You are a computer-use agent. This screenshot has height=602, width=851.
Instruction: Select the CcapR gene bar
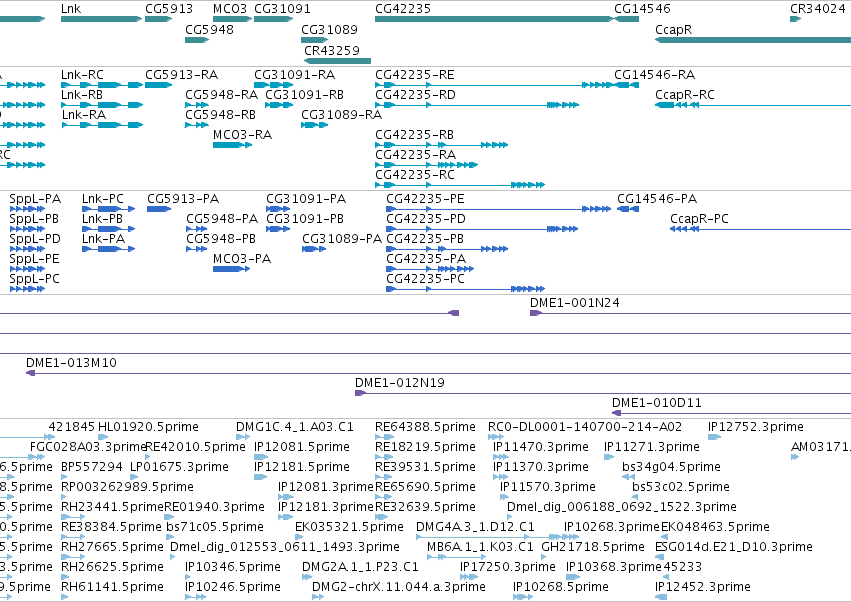click(x=753, y=40)
